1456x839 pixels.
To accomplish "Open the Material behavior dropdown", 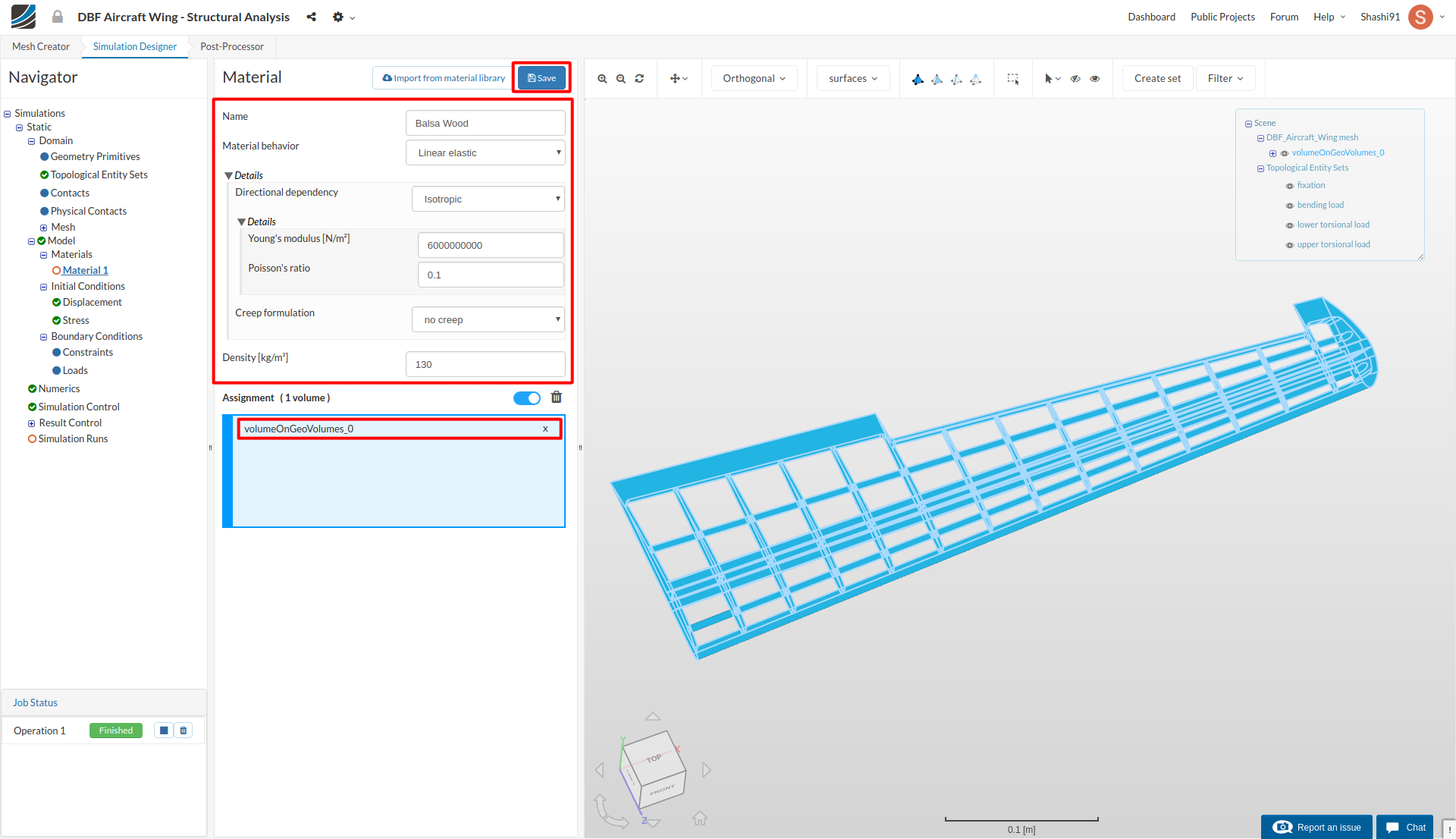I will click(x=485, y=152).
